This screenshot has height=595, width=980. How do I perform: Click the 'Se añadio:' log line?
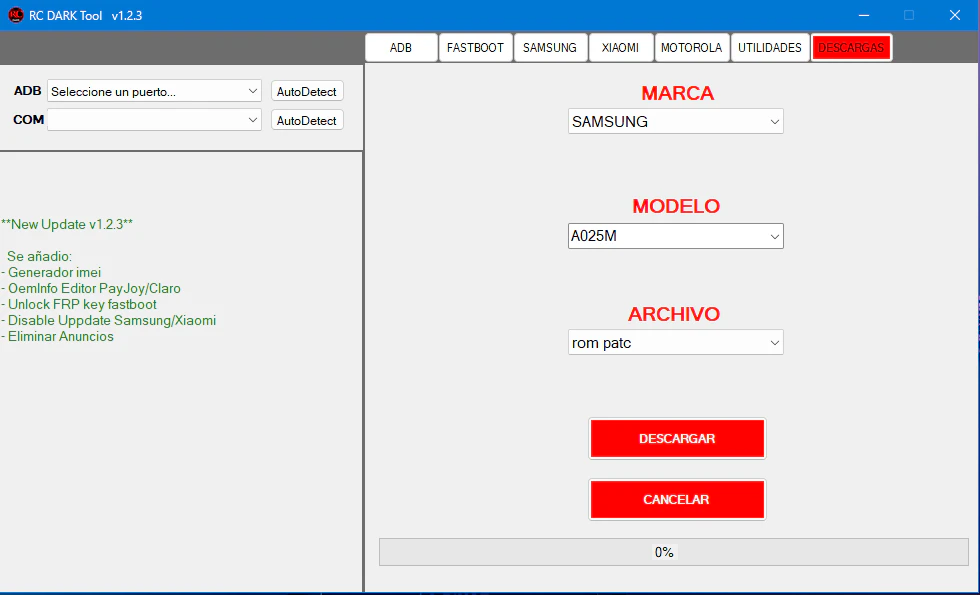[39, 256]
